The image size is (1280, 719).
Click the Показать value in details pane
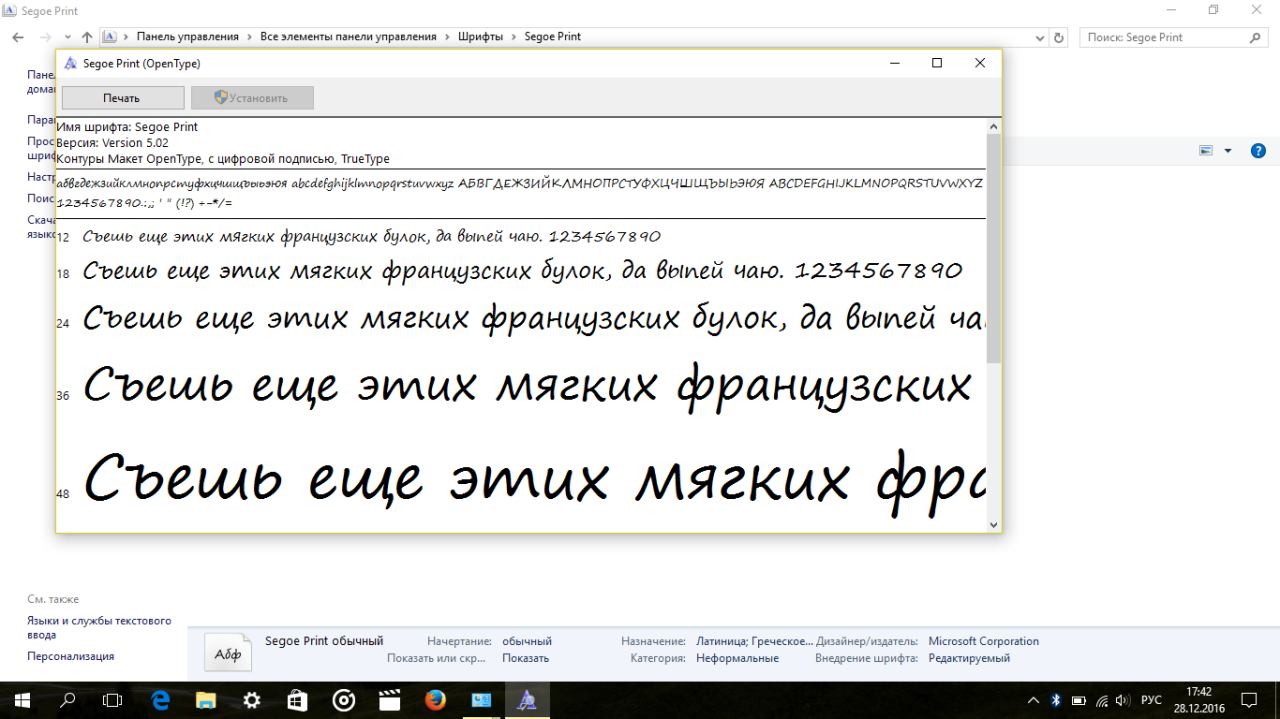point(525,658)
